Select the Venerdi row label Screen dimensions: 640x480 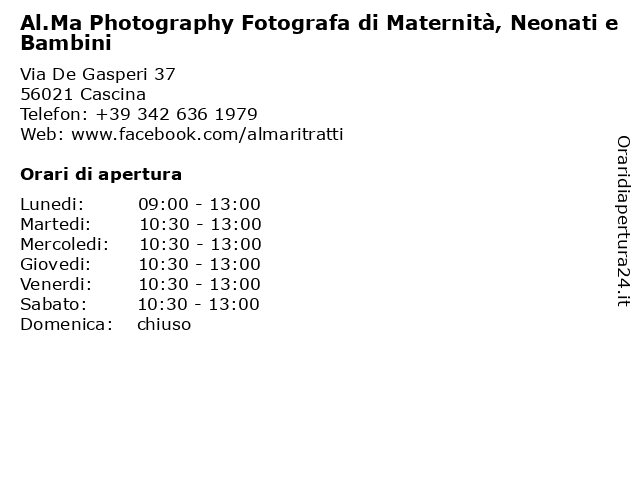(x=56, y=284)
